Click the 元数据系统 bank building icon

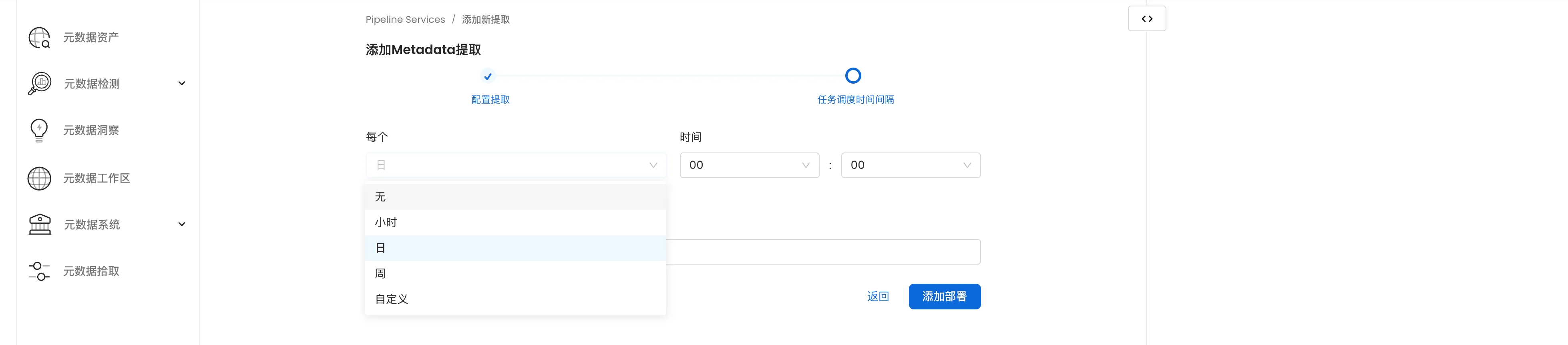point(40,225)
